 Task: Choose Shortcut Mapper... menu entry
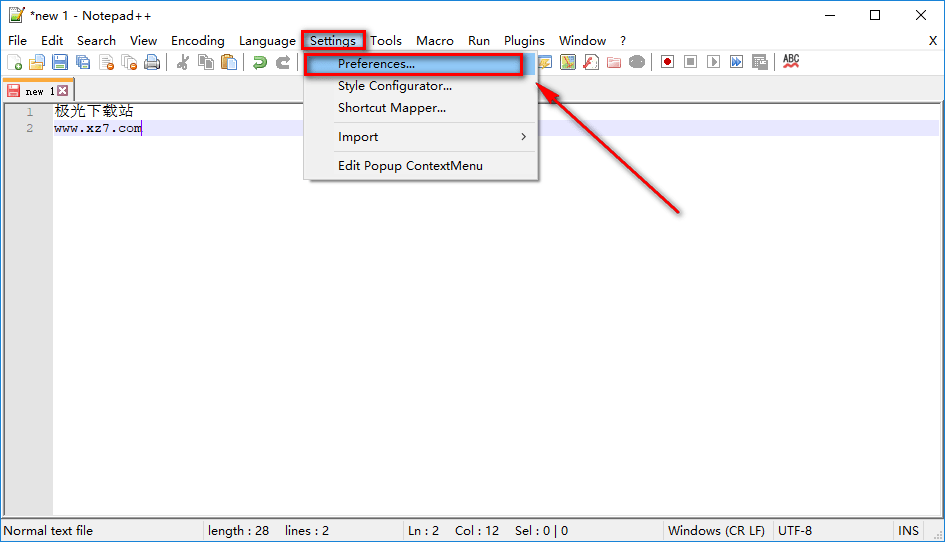pyautogui.click(x=420, y=108)
